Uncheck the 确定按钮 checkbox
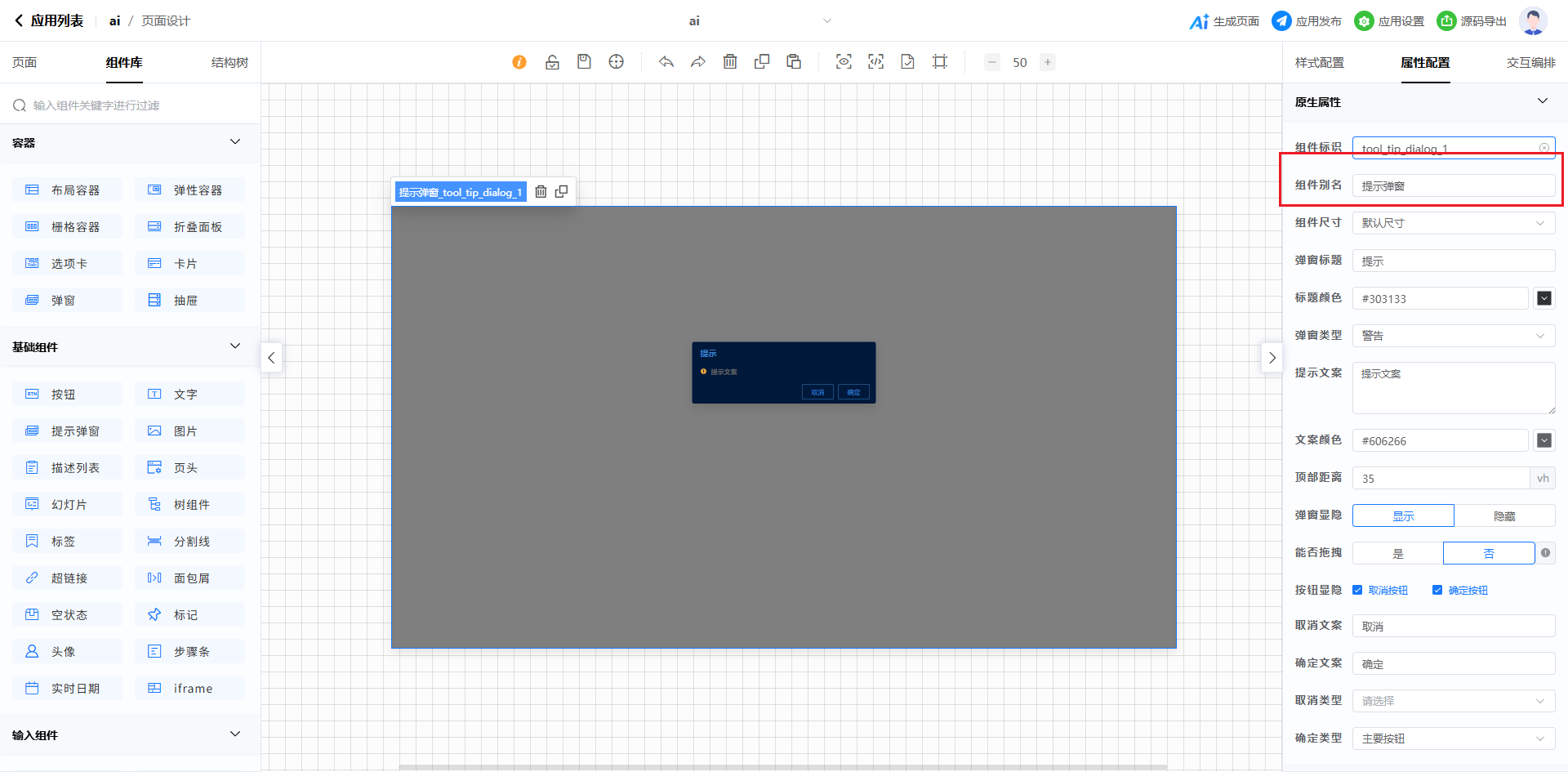Viewport: 1568px width, 772px height. pos(1437,590)
